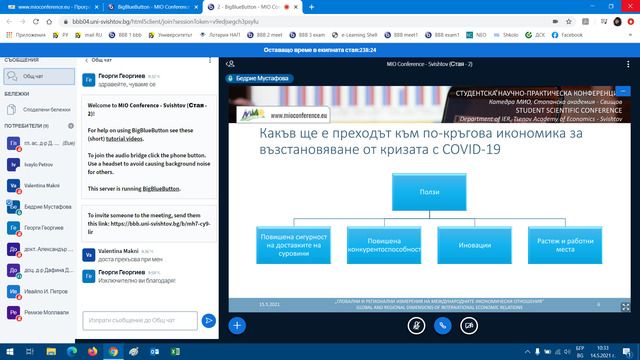640x360 pixels.
Task: Open the BigBlueButton link in chat
Action: pyautogui.click(x=161, y=189)
